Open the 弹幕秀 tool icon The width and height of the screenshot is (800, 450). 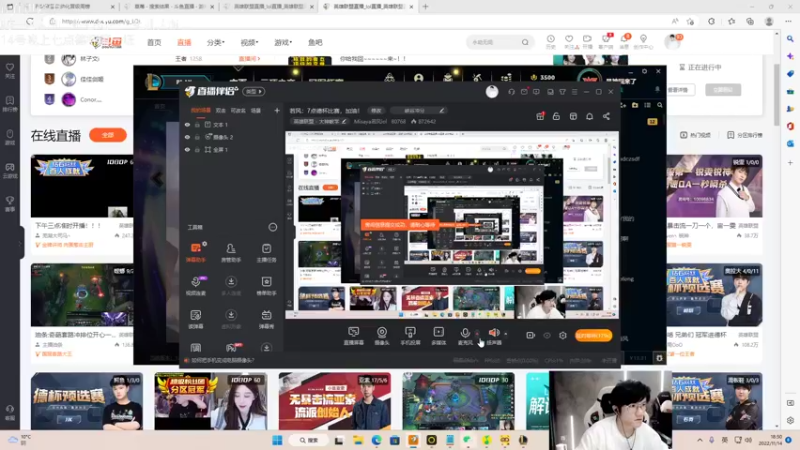[266, 318]
